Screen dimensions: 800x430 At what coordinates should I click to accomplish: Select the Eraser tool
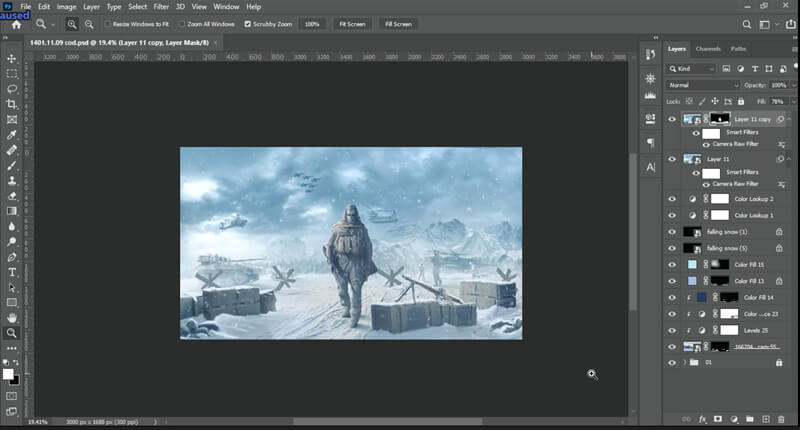12,196
